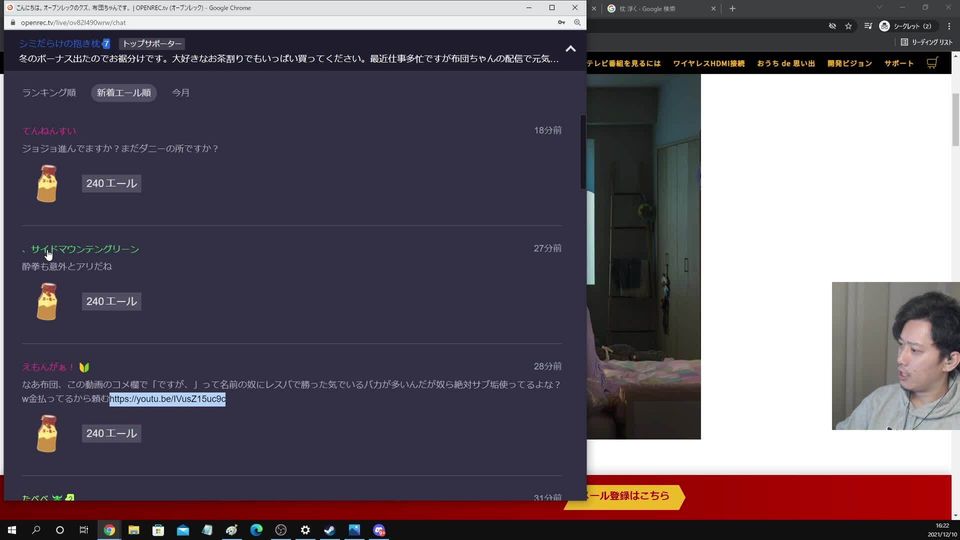Open ワイヤレスHDMI接続 menu item
The width and height of the screenshot is (960, 540).
(708, 64)
